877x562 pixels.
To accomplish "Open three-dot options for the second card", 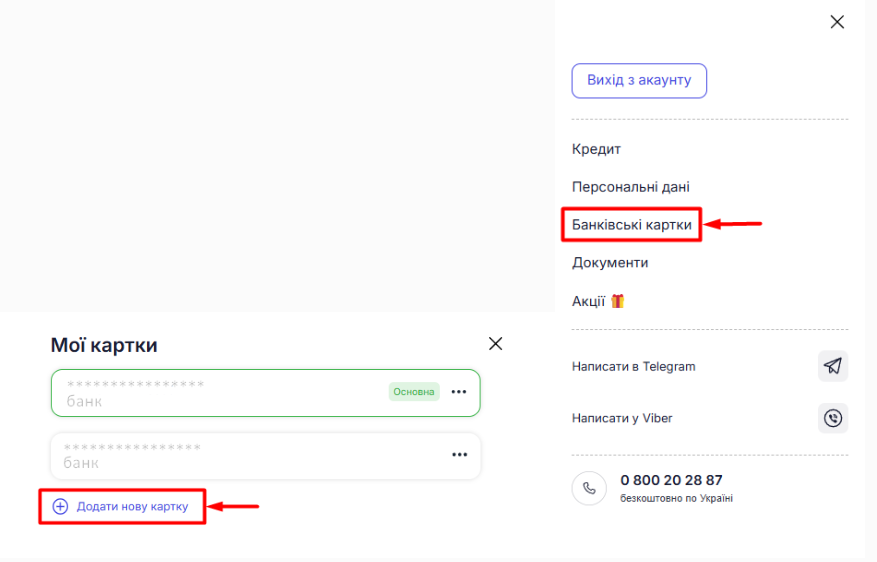I will (x=459, y=455).
